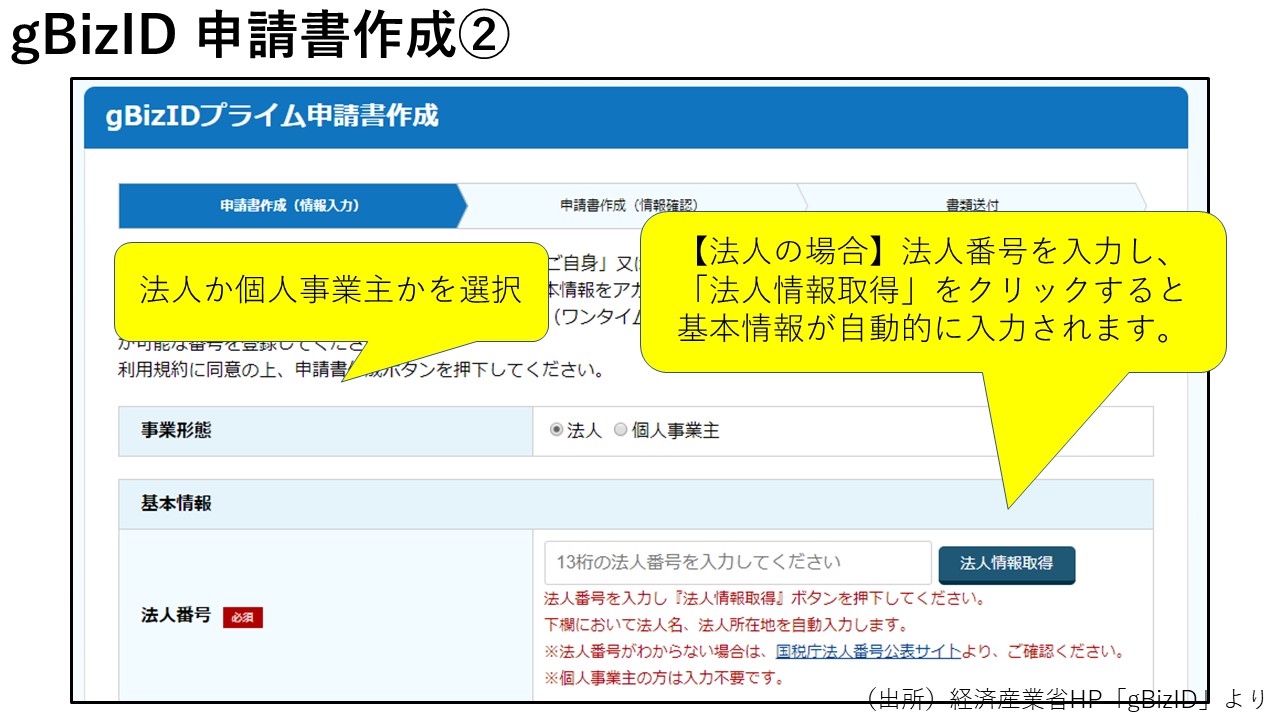
Task: Select the 書類送付 step
Action: tap(971, 204)
